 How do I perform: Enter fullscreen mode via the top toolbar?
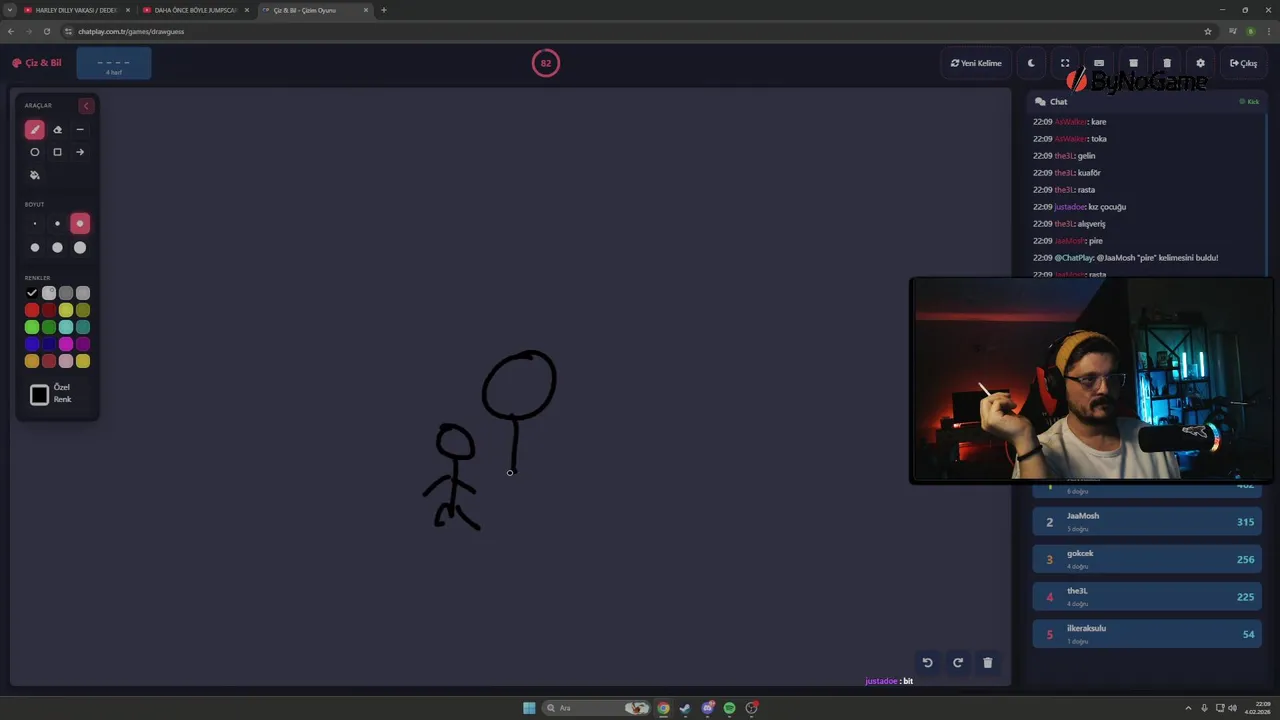tap(1065, 63)
